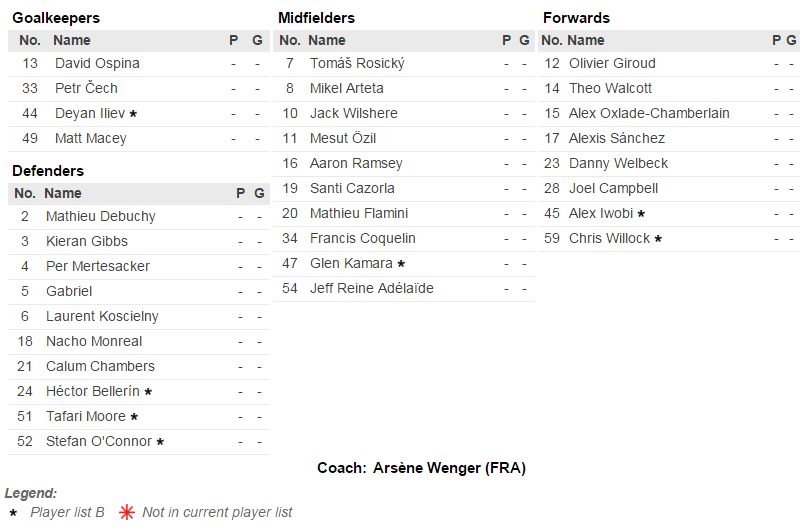This screenshot has width=808, height=532.
Task: Click the star beside Héctor Bellerín
Action: 148,392
